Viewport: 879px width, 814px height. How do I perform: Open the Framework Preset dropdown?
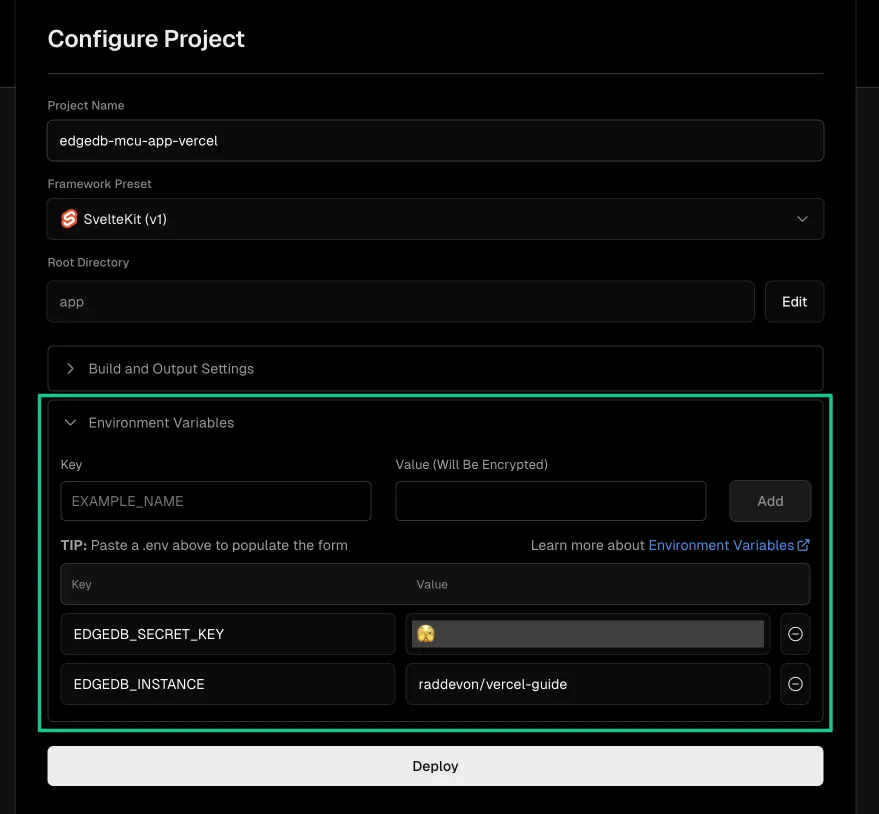pos(435,218)
